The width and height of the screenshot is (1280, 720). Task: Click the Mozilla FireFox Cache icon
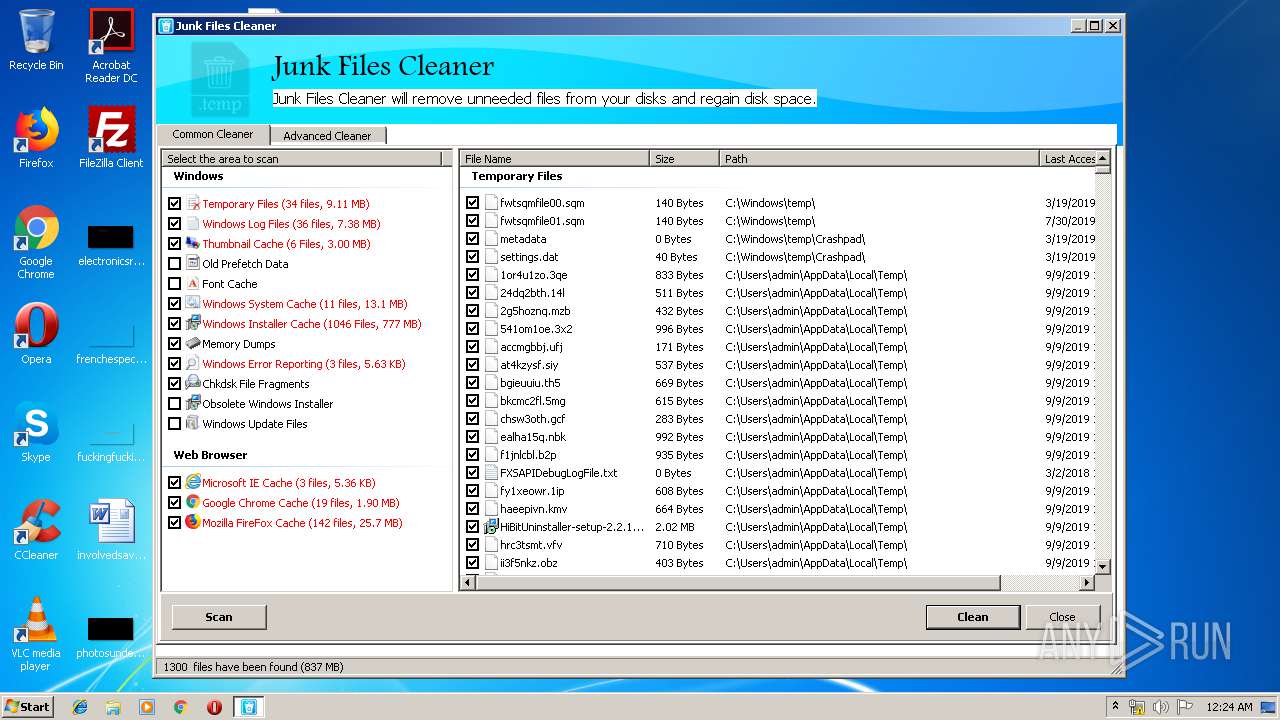193,523
